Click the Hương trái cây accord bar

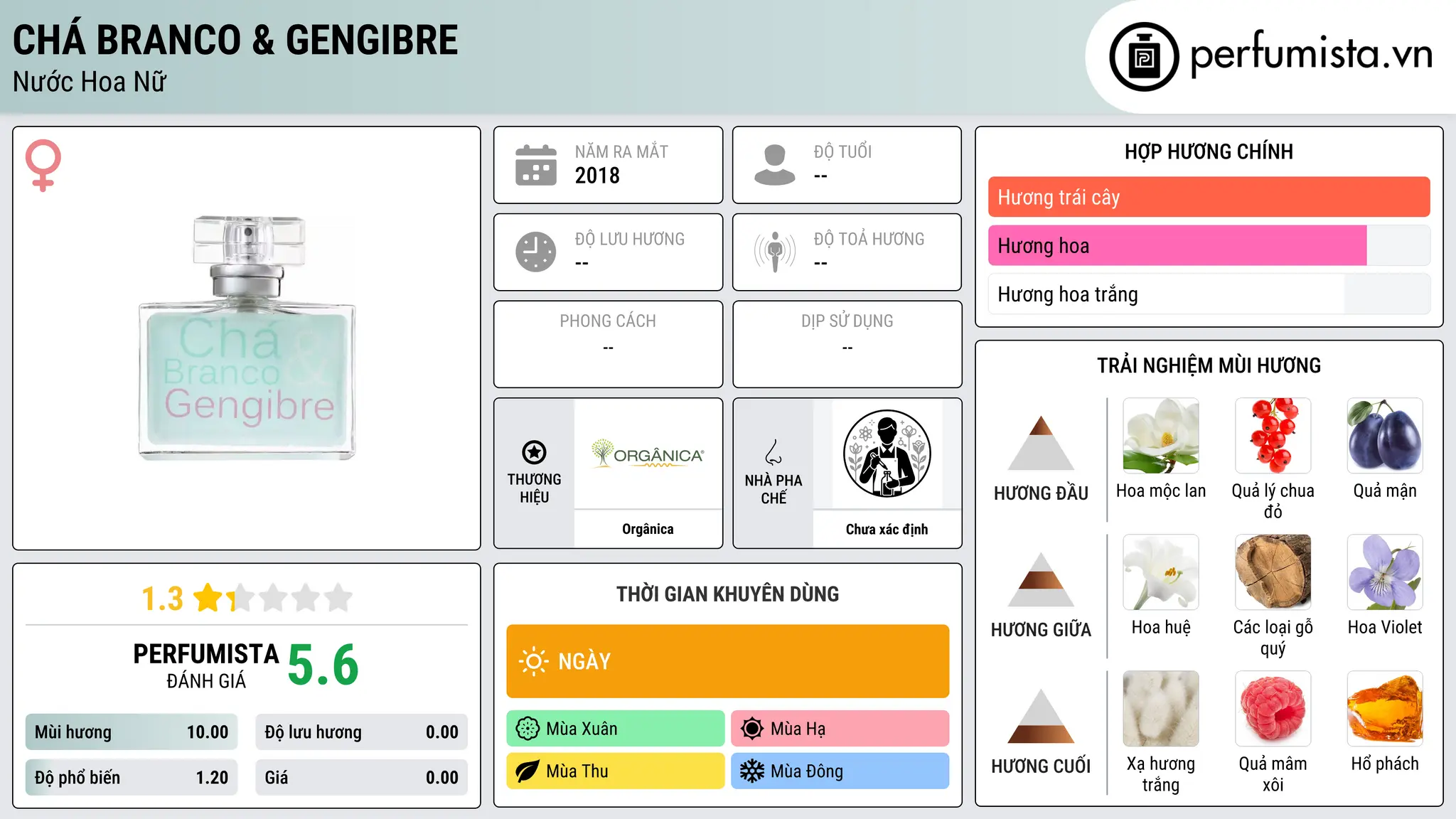(1209, 197)
